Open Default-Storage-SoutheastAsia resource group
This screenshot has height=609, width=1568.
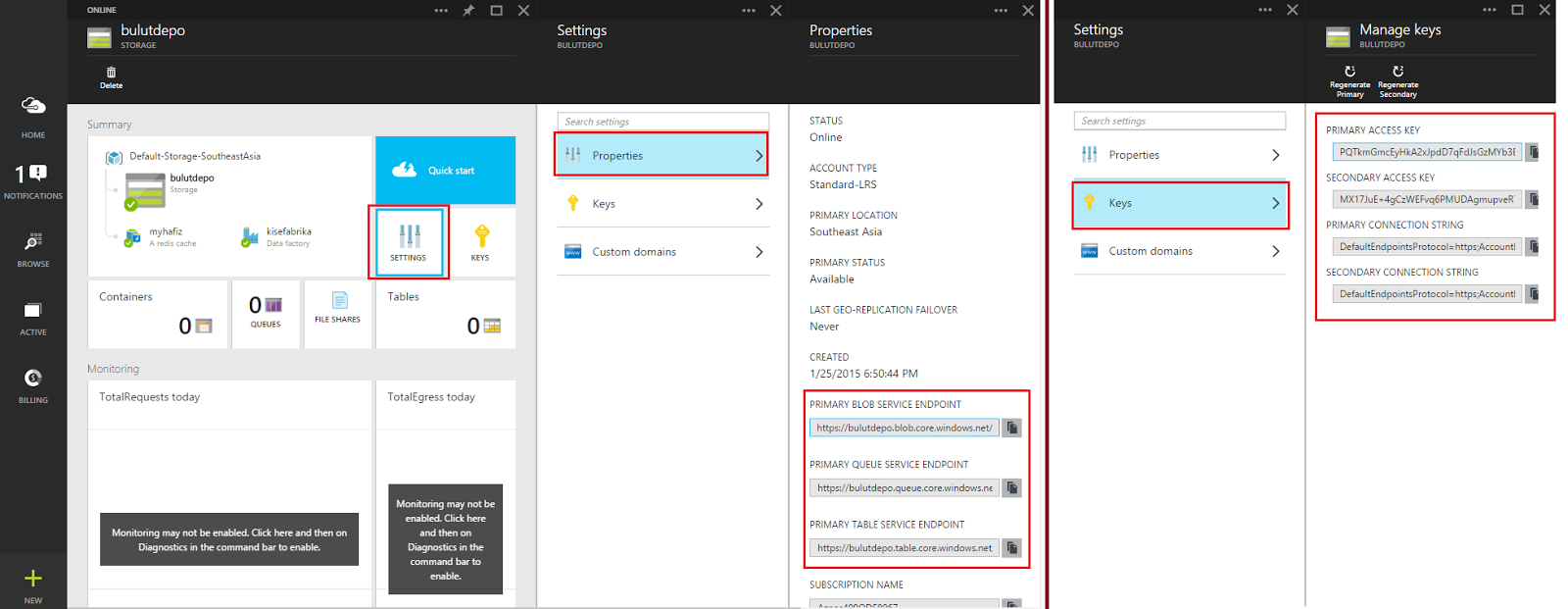point(183,156)
